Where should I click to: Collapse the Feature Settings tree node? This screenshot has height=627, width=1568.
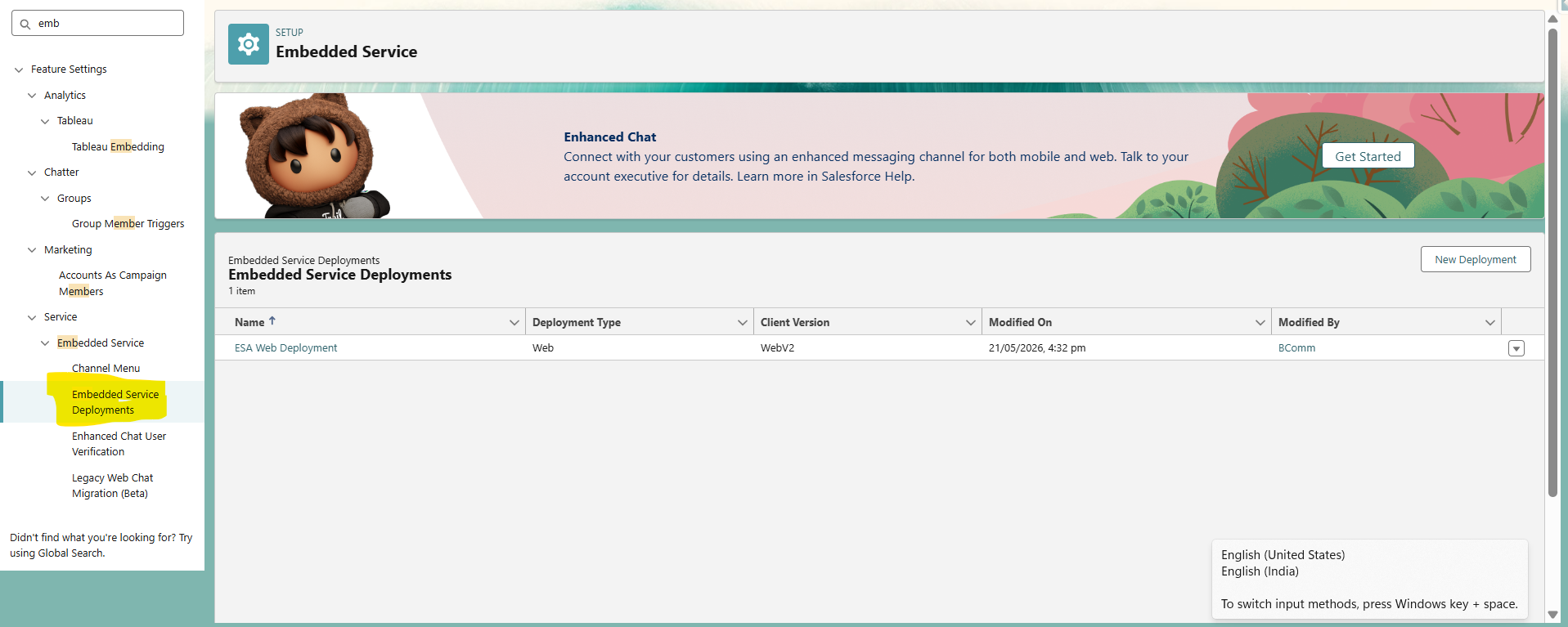[x=19, y=70]
